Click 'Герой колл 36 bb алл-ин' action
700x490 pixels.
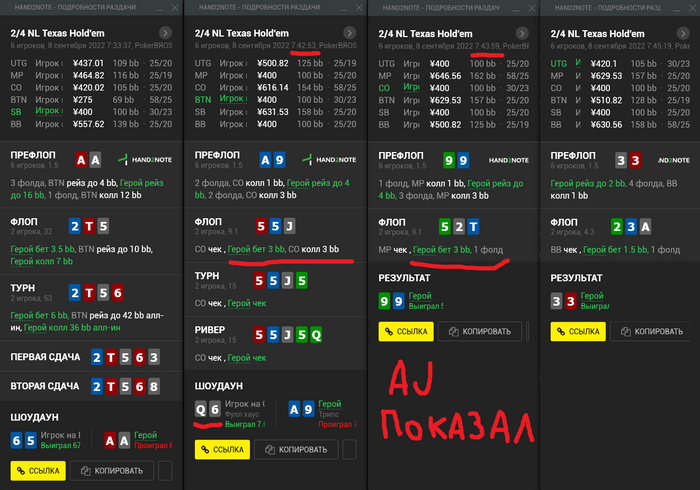[x=72, y=327]
